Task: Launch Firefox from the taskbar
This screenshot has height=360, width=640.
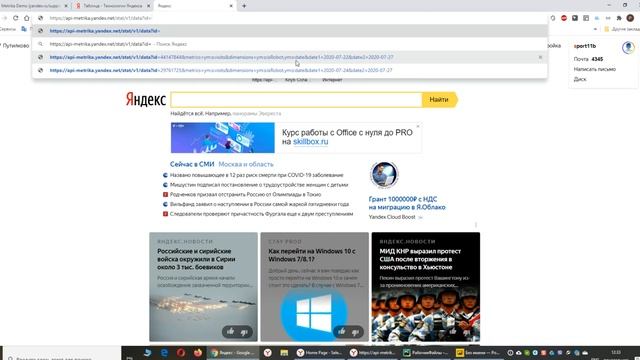Action: 198,353
